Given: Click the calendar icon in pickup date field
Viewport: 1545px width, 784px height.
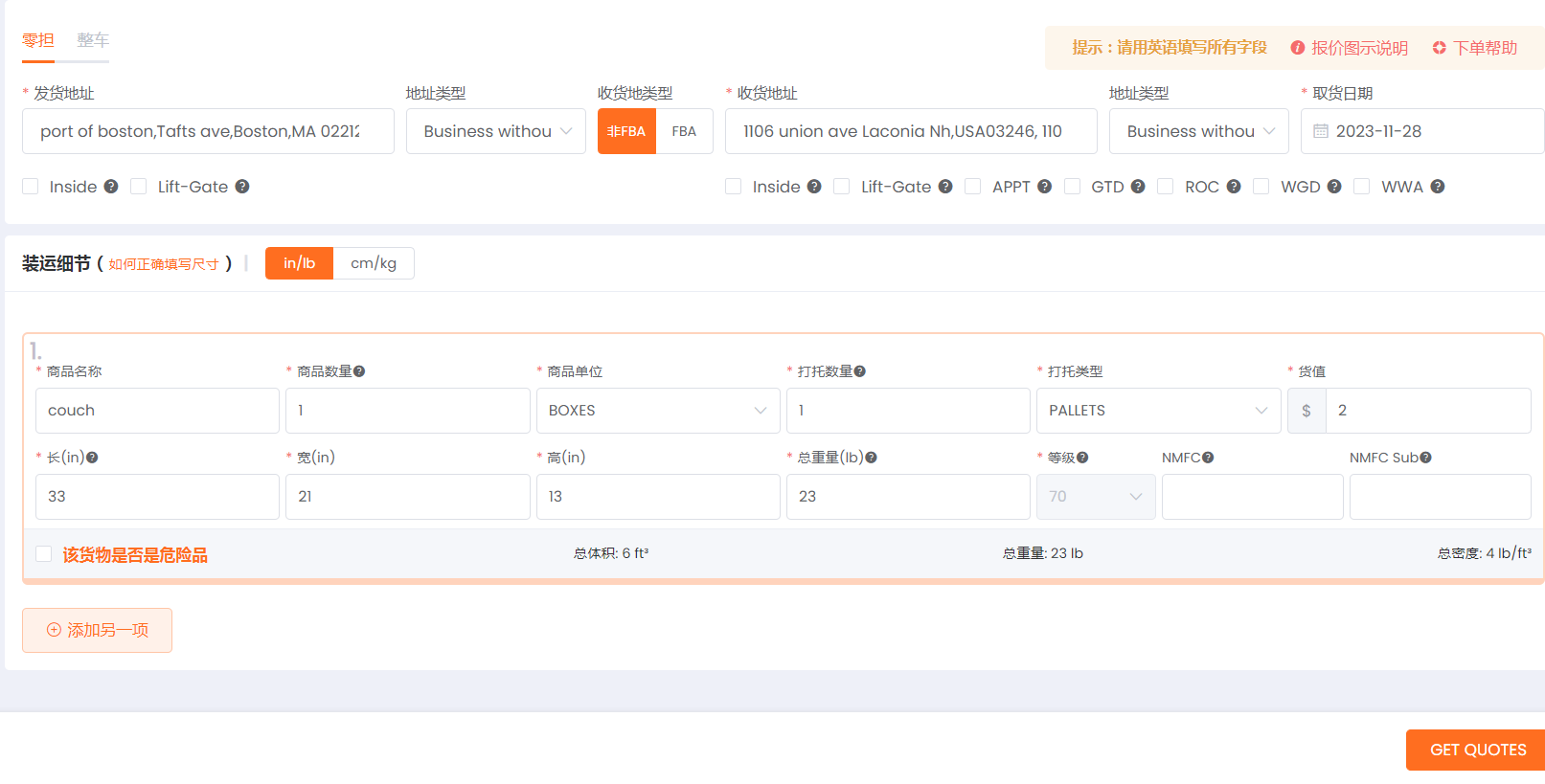Looking at the screenshot, I should coord(1321,131).
